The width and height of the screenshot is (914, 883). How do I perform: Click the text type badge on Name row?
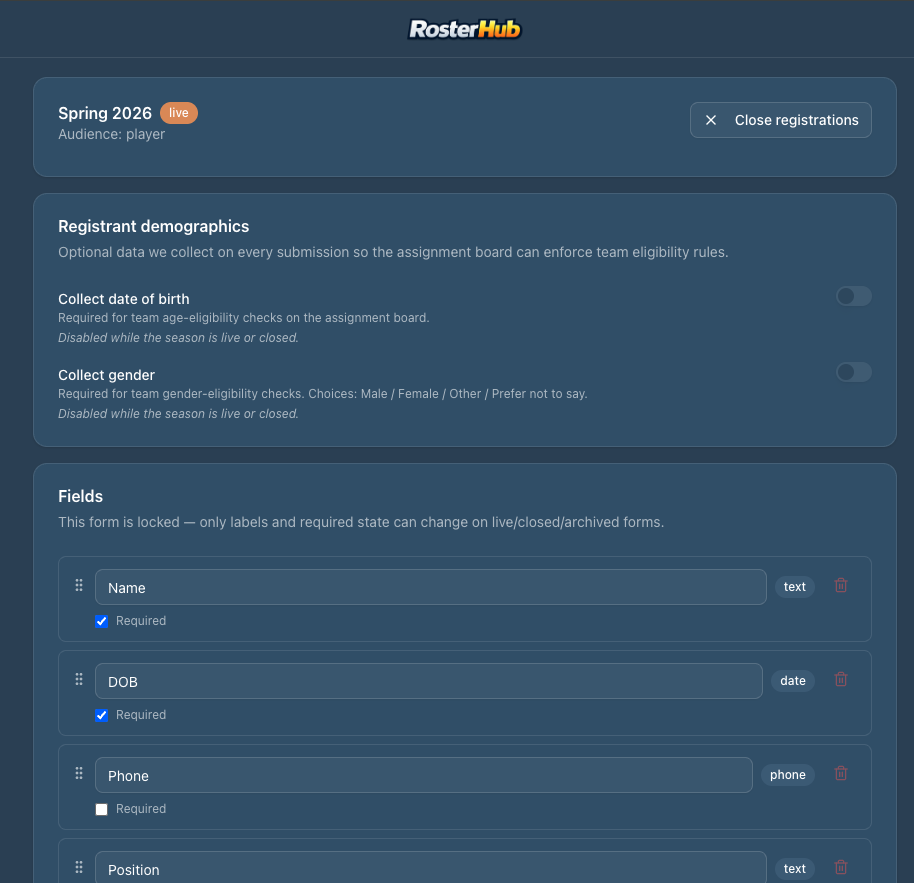point(795,587)
